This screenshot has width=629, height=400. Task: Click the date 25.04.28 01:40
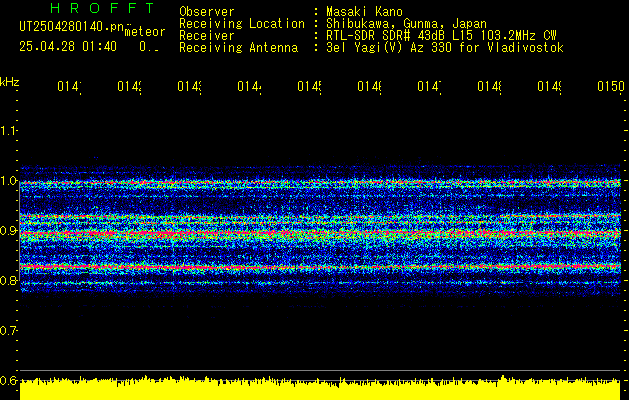pyautogui.click(x=68, y=47)
